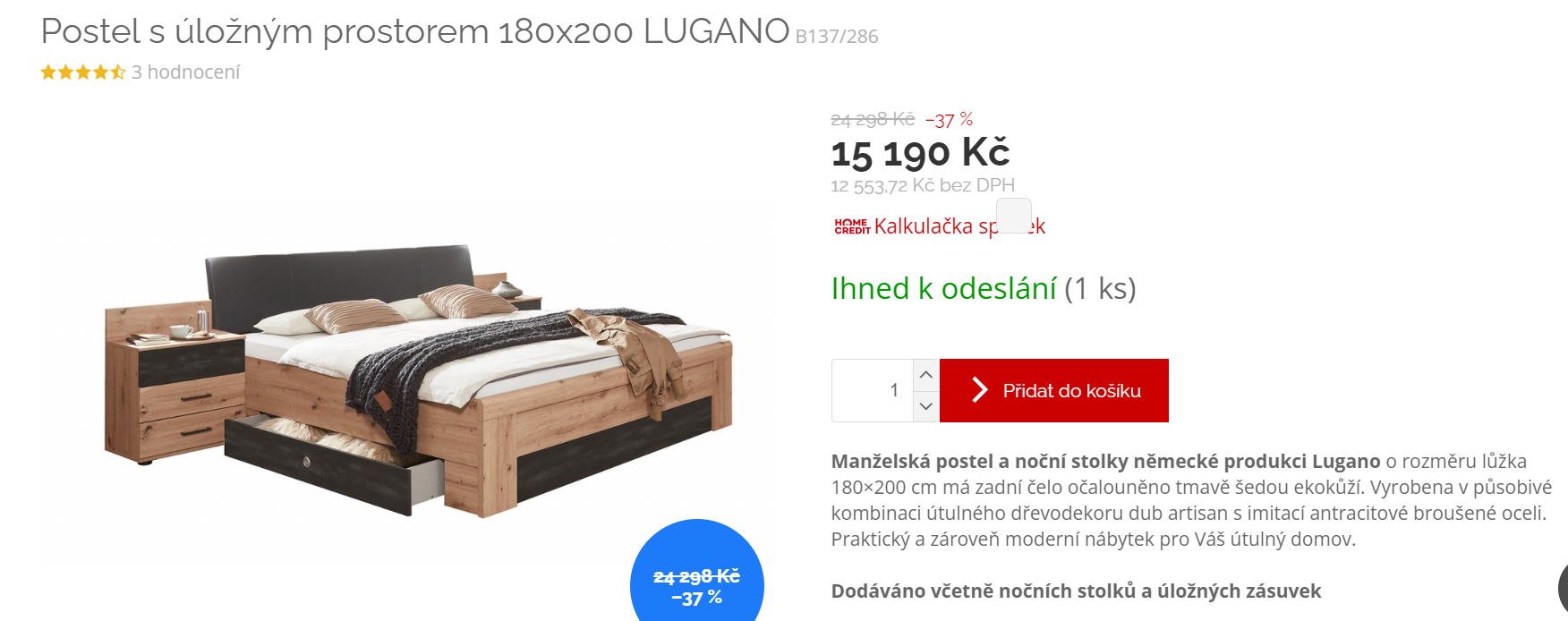Click the five-star rating icons
This screenshot has height=621, width=1568.
tap(83, 72)
